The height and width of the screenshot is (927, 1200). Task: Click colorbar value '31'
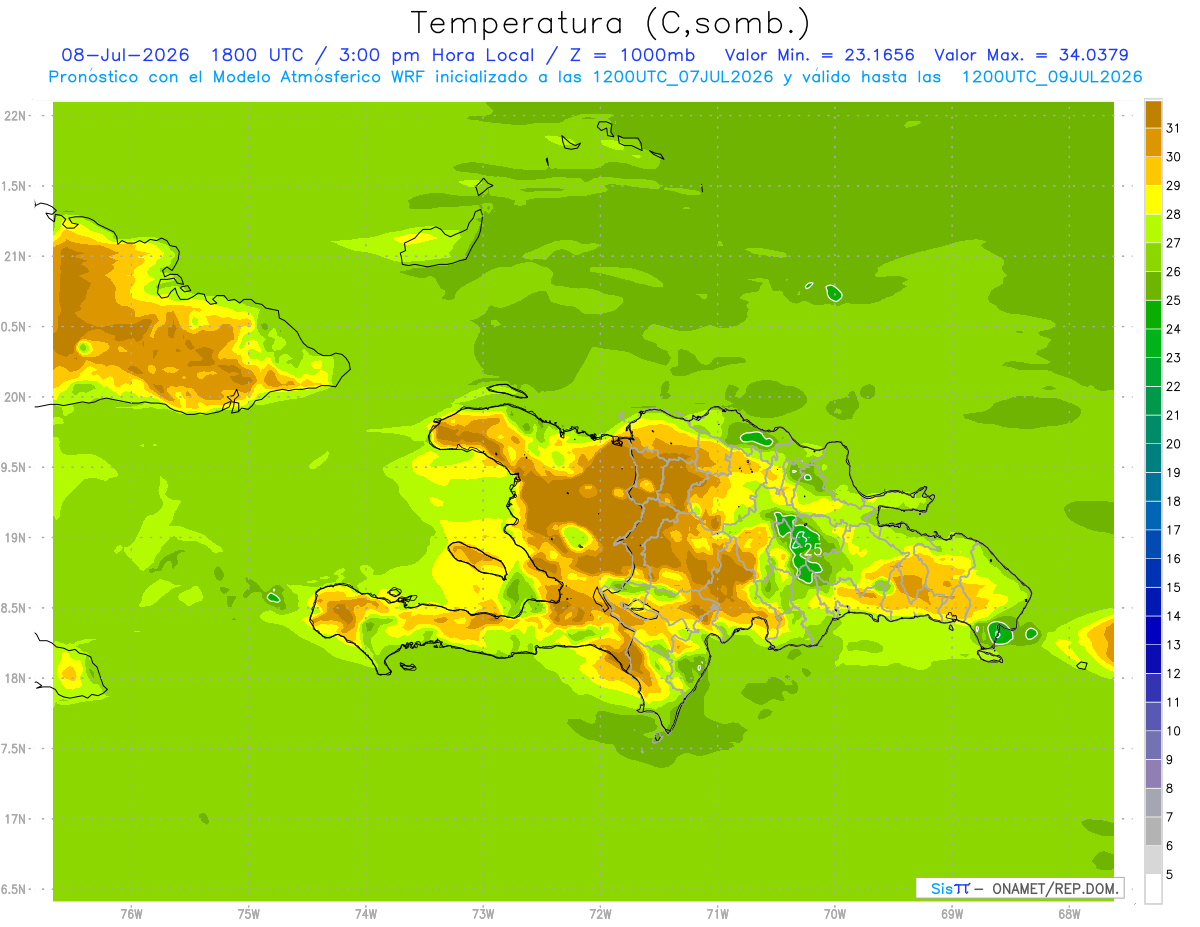[1173, 128]
